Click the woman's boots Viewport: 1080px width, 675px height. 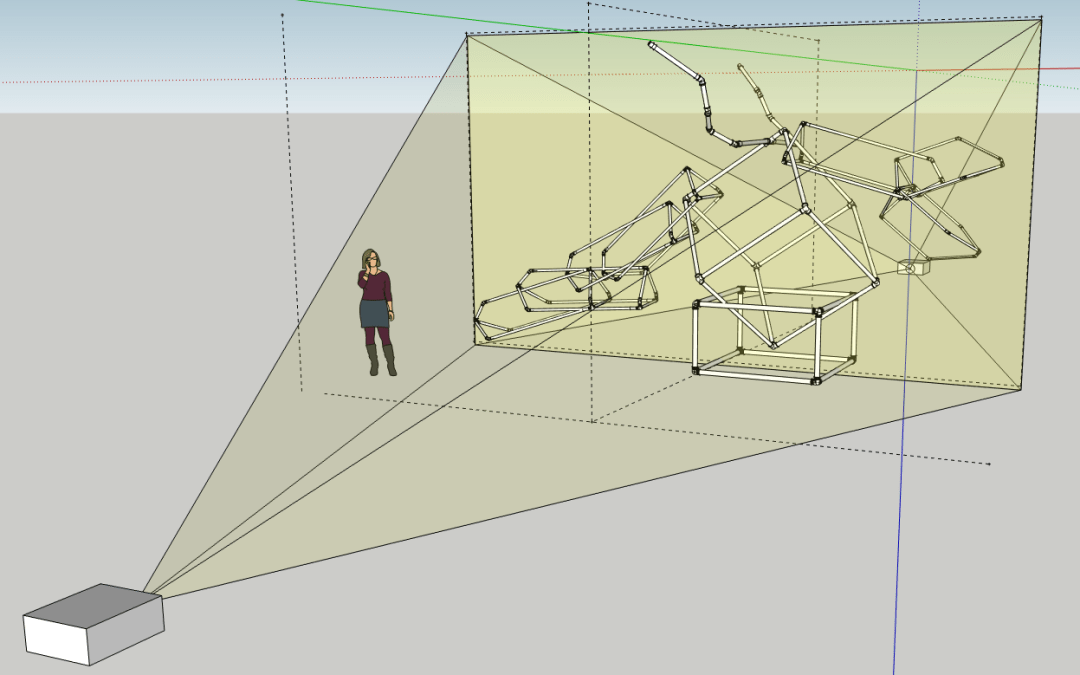381,362
